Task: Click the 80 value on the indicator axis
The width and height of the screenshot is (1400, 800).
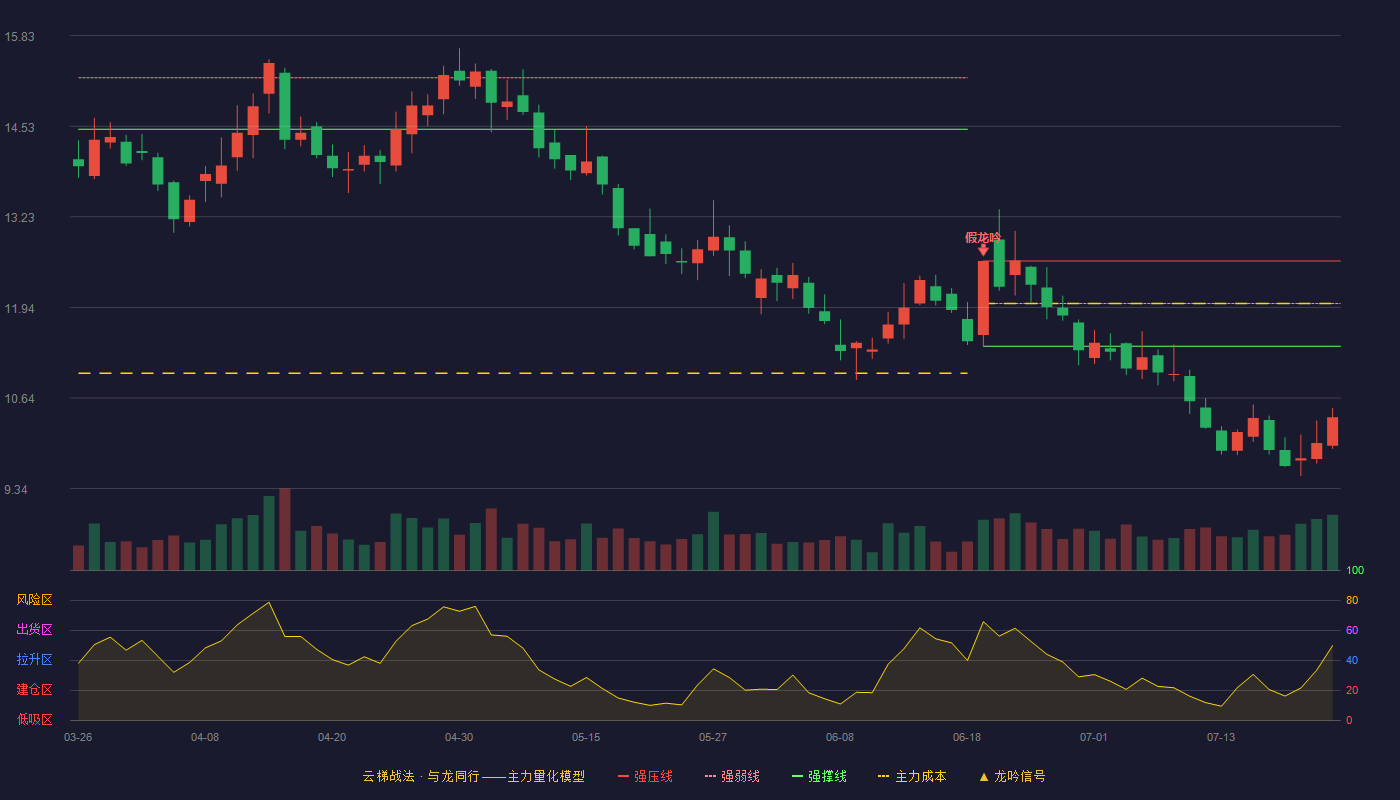Action: (x=1352, y=601)
